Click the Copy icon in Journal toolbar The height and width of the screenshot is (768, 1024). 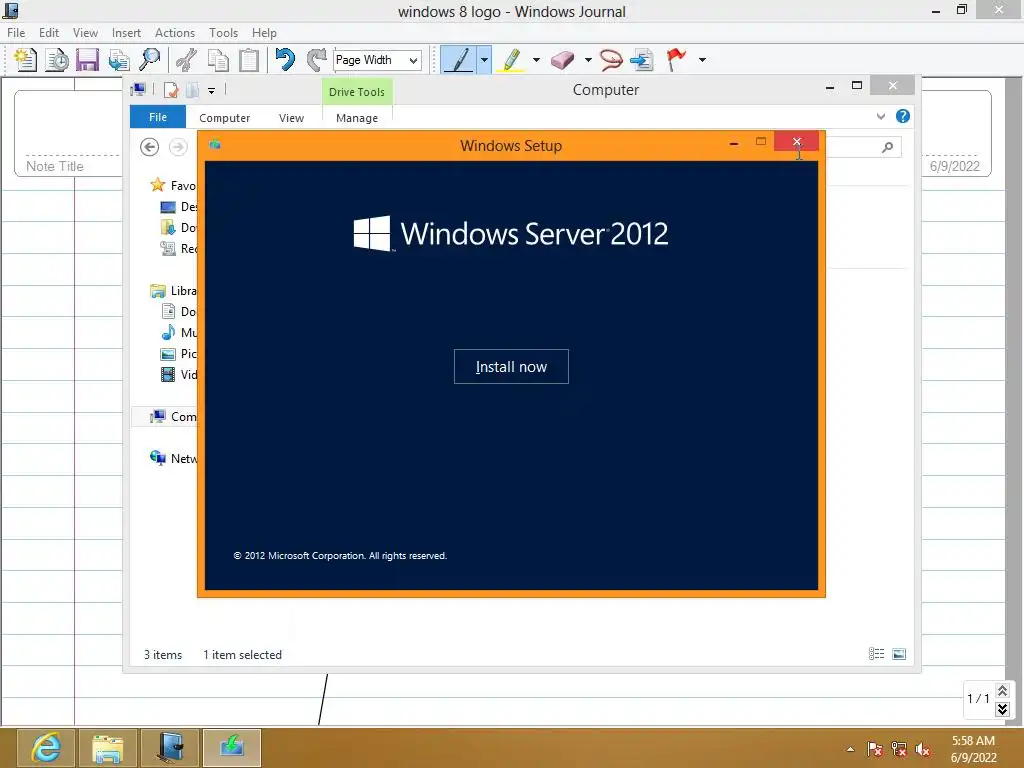coord(217,60)
